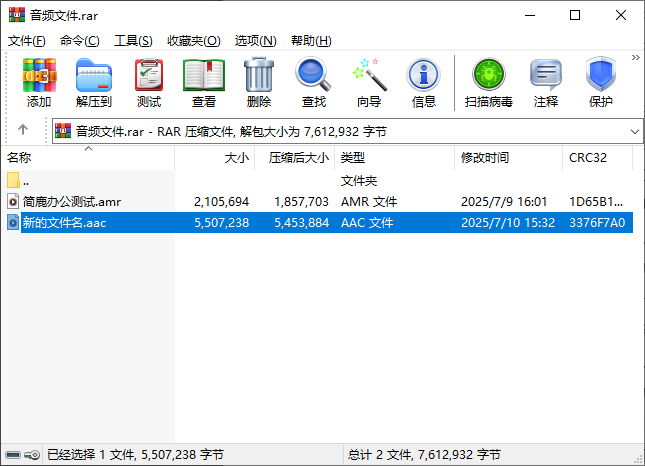
Task: Close the 音频文件.rar window
Action: coord(621,16)
